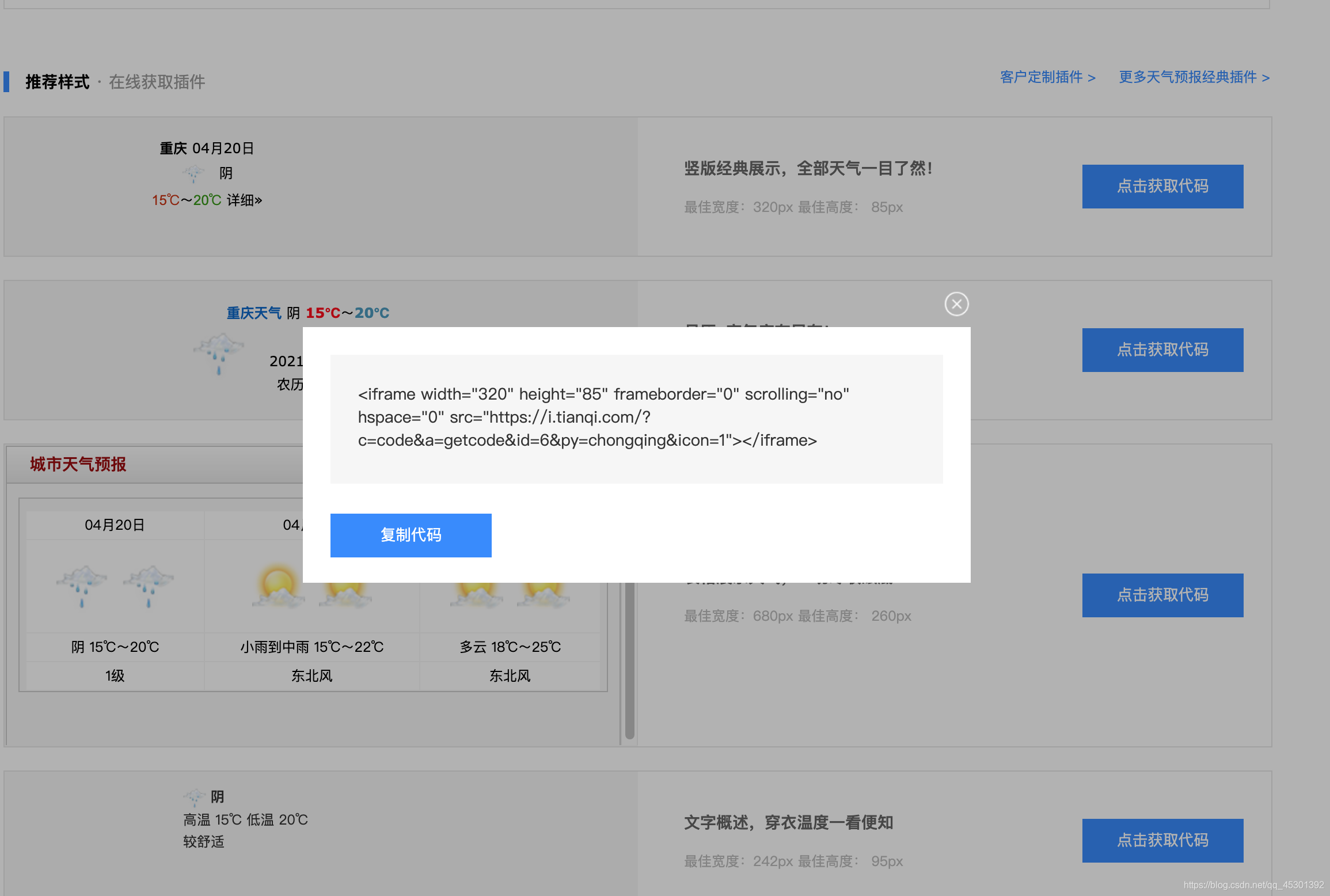Image resolution: width=1330 pixels, height=896 pixels.
Task: Click 1级 wind level cell
Action: tap(115, 675)
